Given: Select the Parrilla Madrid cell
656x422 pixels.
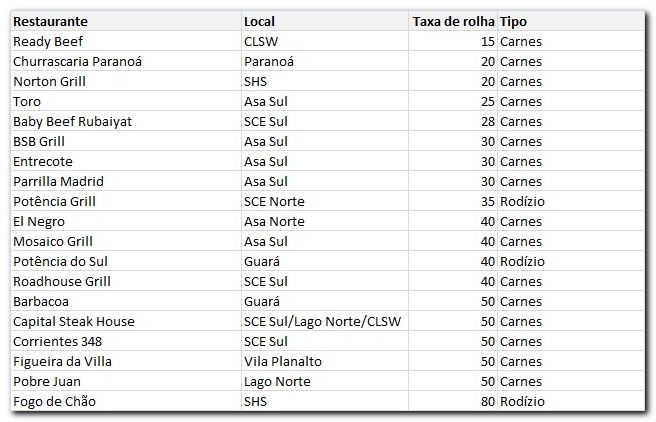Looking at the screenshot, I should [59, 181].
